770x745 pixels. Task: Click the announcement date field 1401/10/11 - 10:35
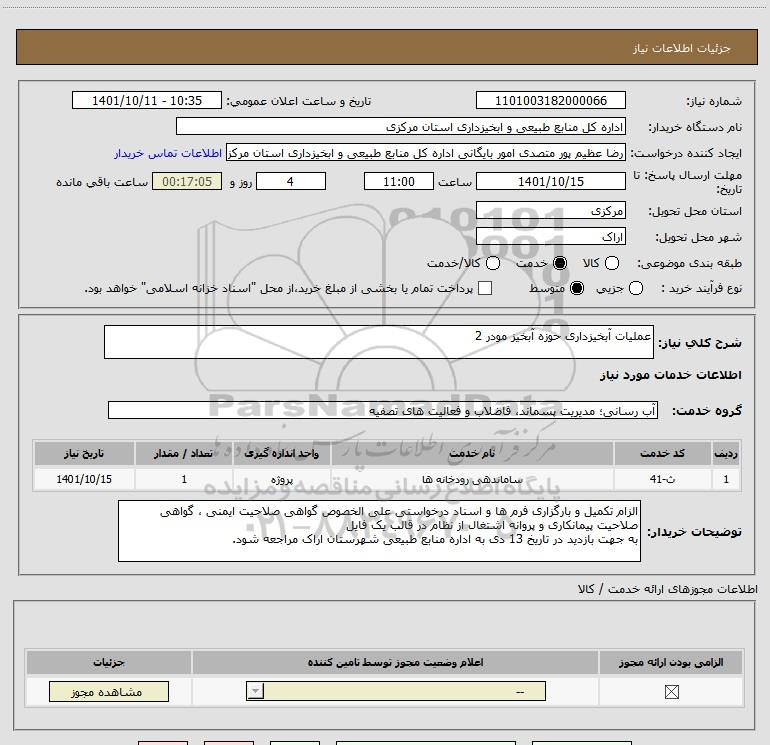click(x=147, y=100)
